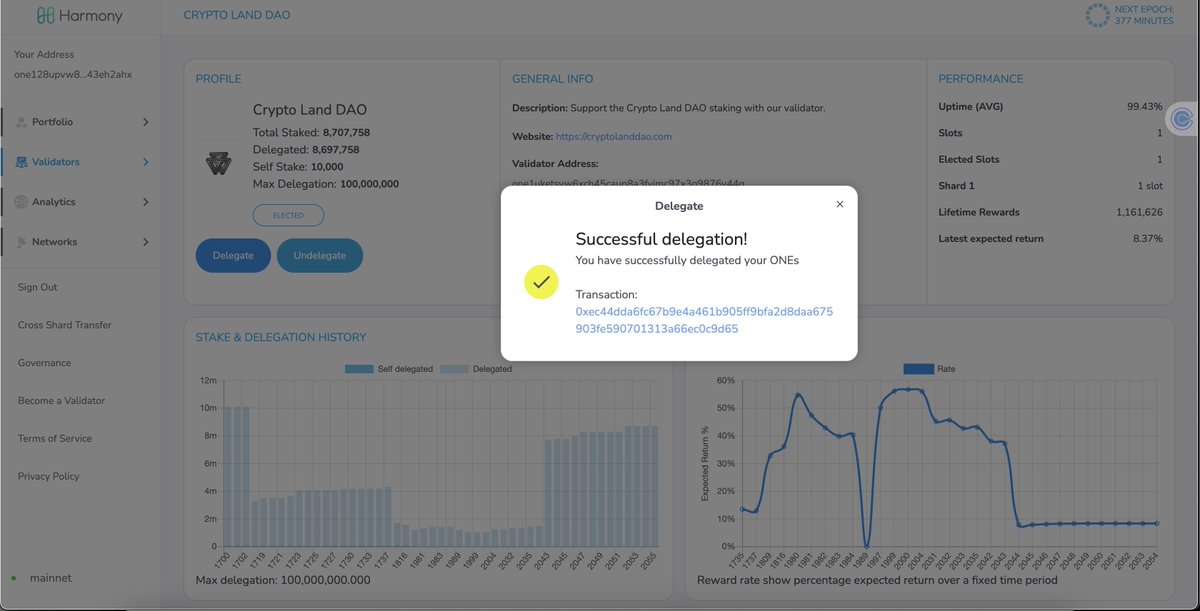Go to the Governance page

(x=45, y=363)
